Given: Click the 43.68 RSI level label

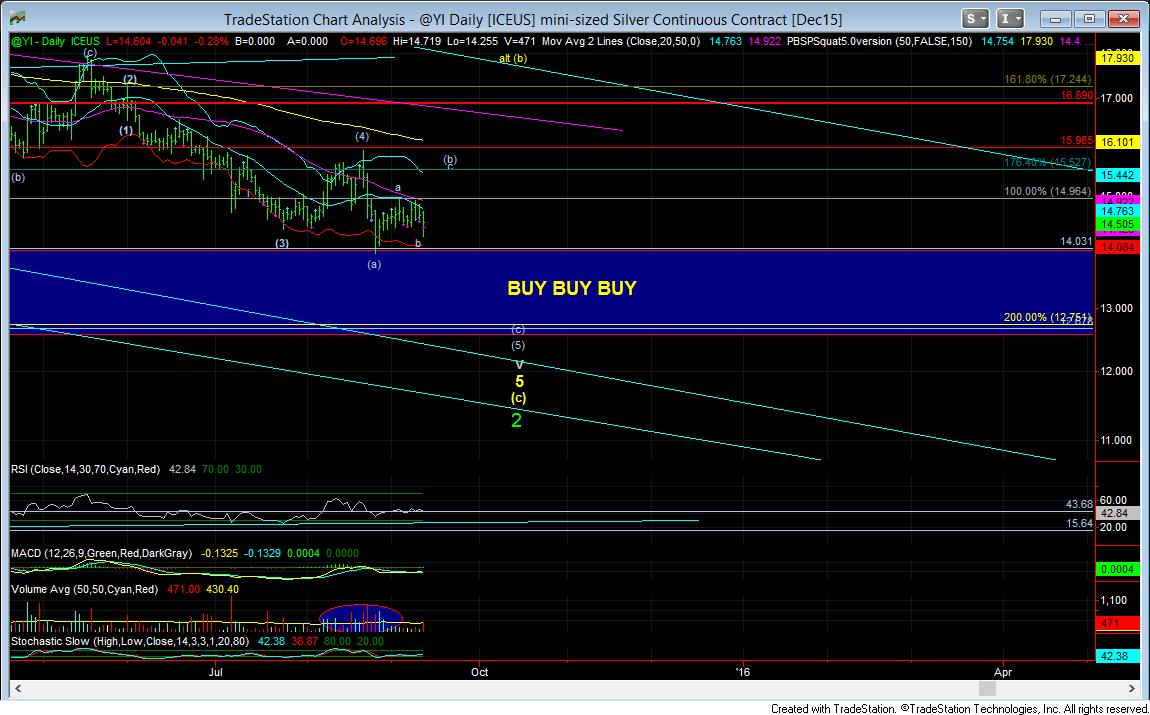Looking at the screenshot, I should click(x=1079, y=505).
